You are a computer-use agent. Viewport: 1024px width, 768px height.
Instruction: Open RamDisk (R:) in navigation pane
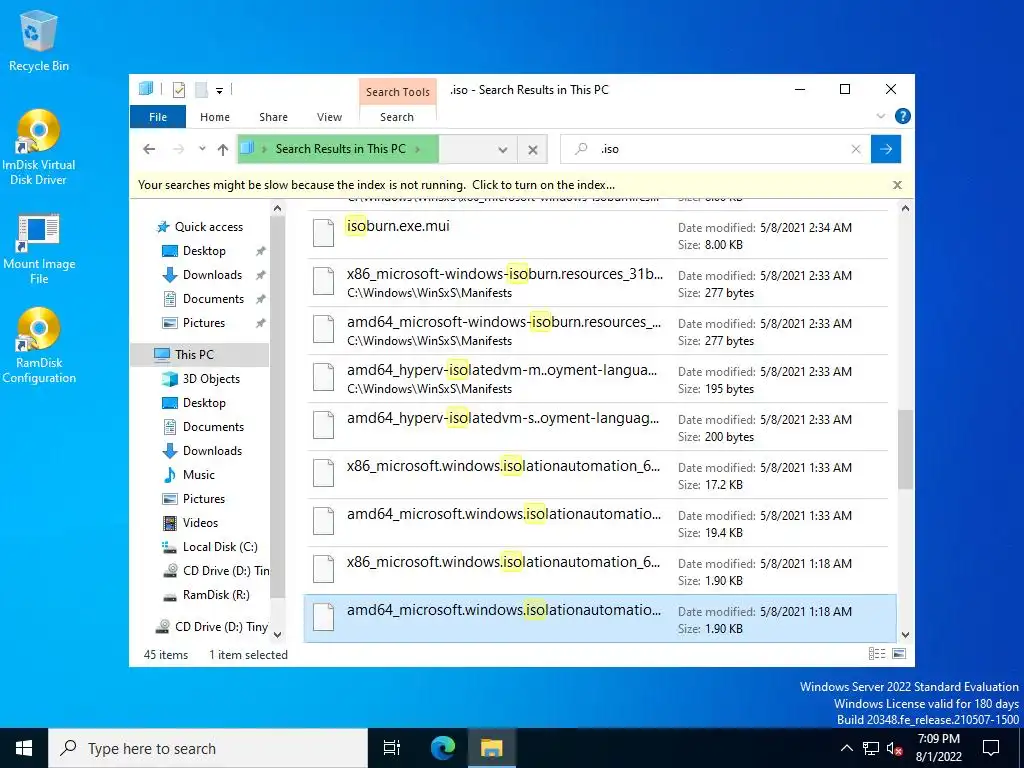(x=216, y=595)
